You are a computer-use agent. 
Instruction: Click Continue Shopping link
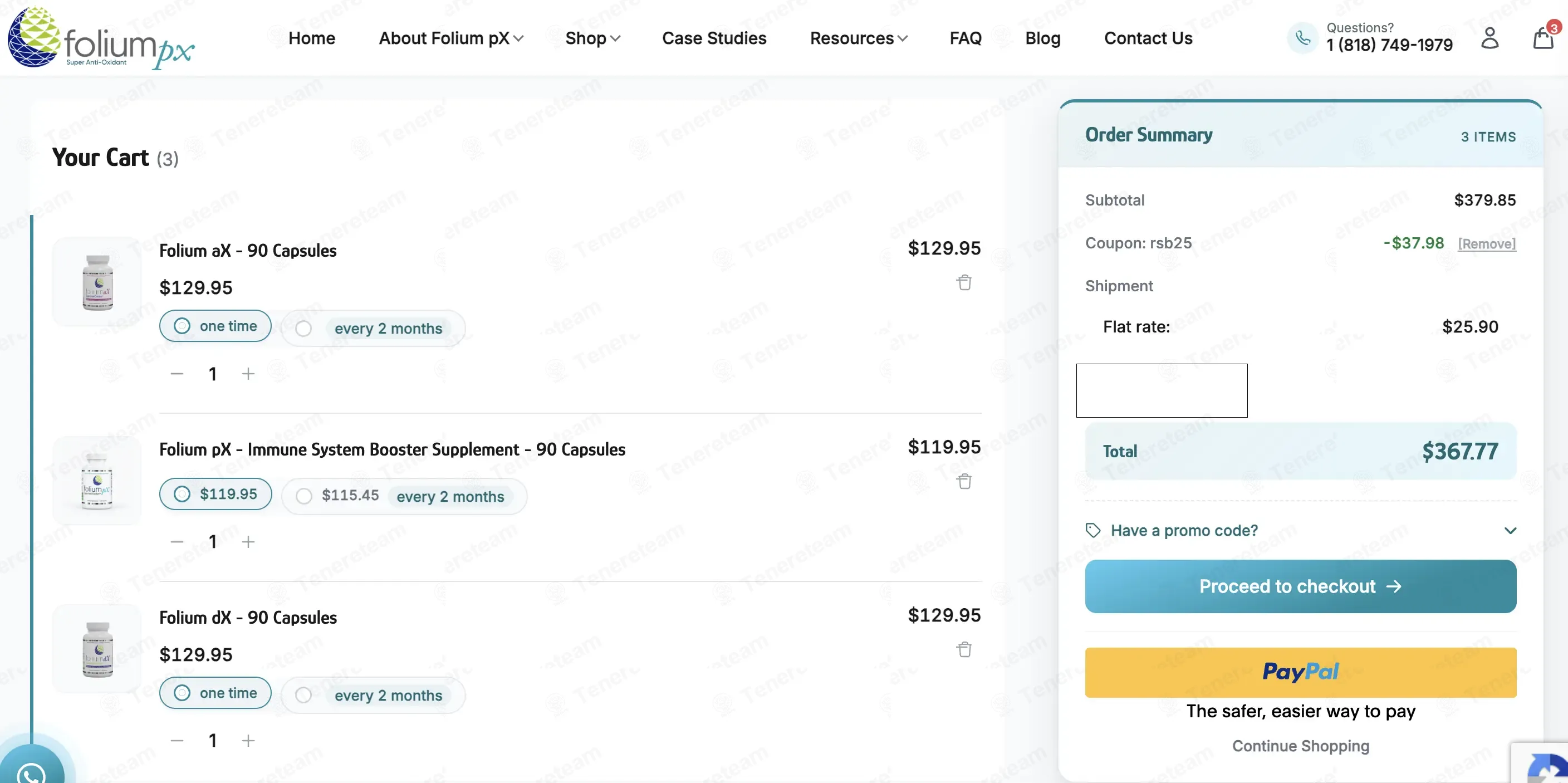1300,746
